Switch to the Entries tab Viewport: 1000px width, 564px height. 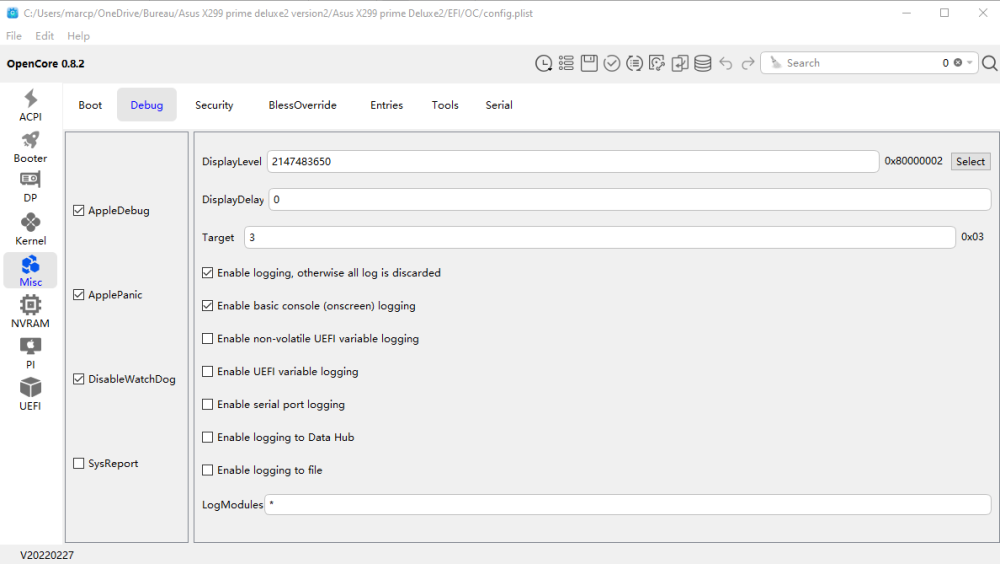pos(386,105)
